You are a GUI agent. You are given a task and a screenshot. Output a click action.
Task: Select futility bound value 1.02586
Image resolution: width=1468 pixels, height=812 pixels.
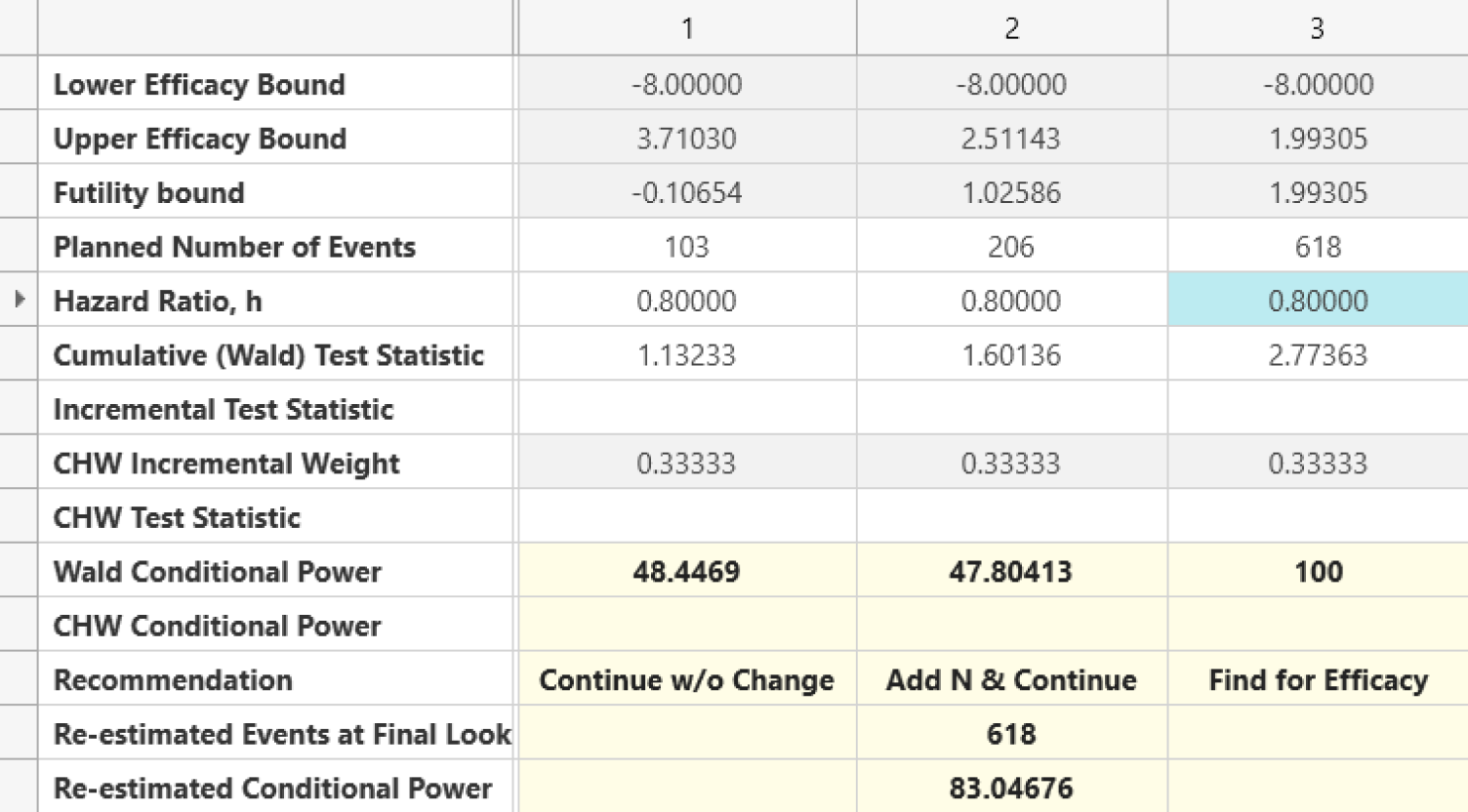(1011, 192)
